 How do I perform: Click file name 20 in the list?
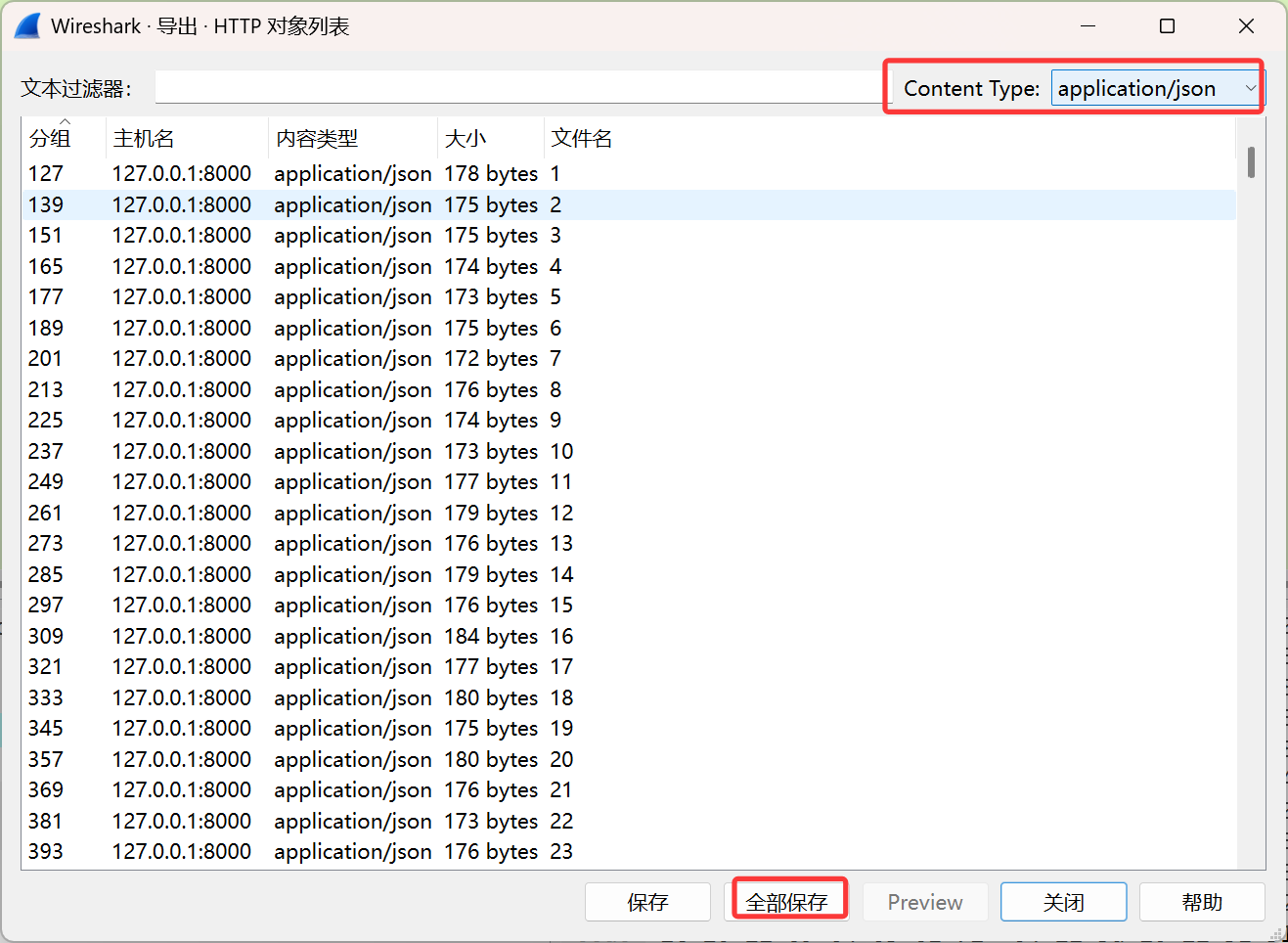coord(561,759)
